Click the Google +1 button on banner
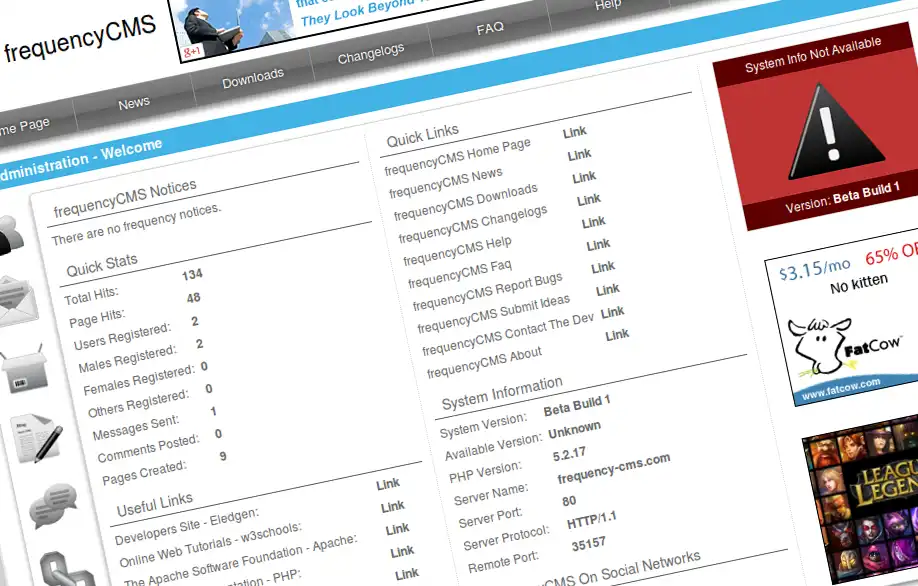The width and height of the screenshot is (918, 586). 192,52
